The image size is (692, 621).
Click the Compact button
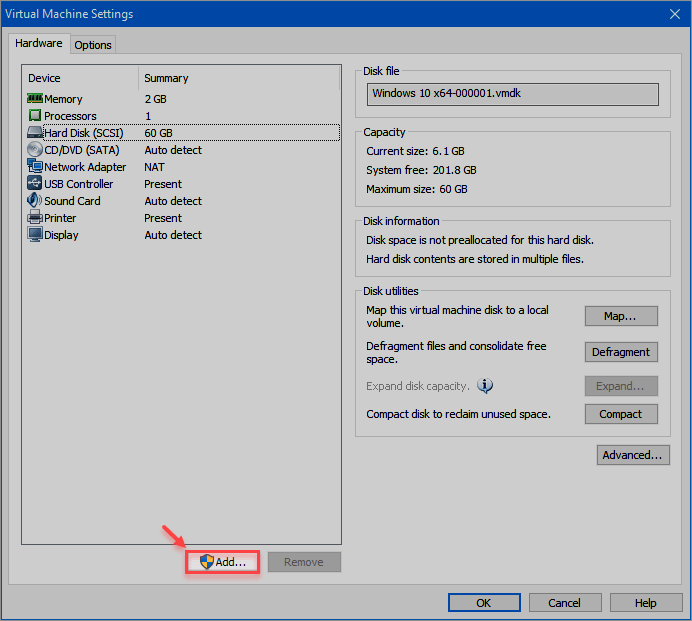tap(621, 414)
